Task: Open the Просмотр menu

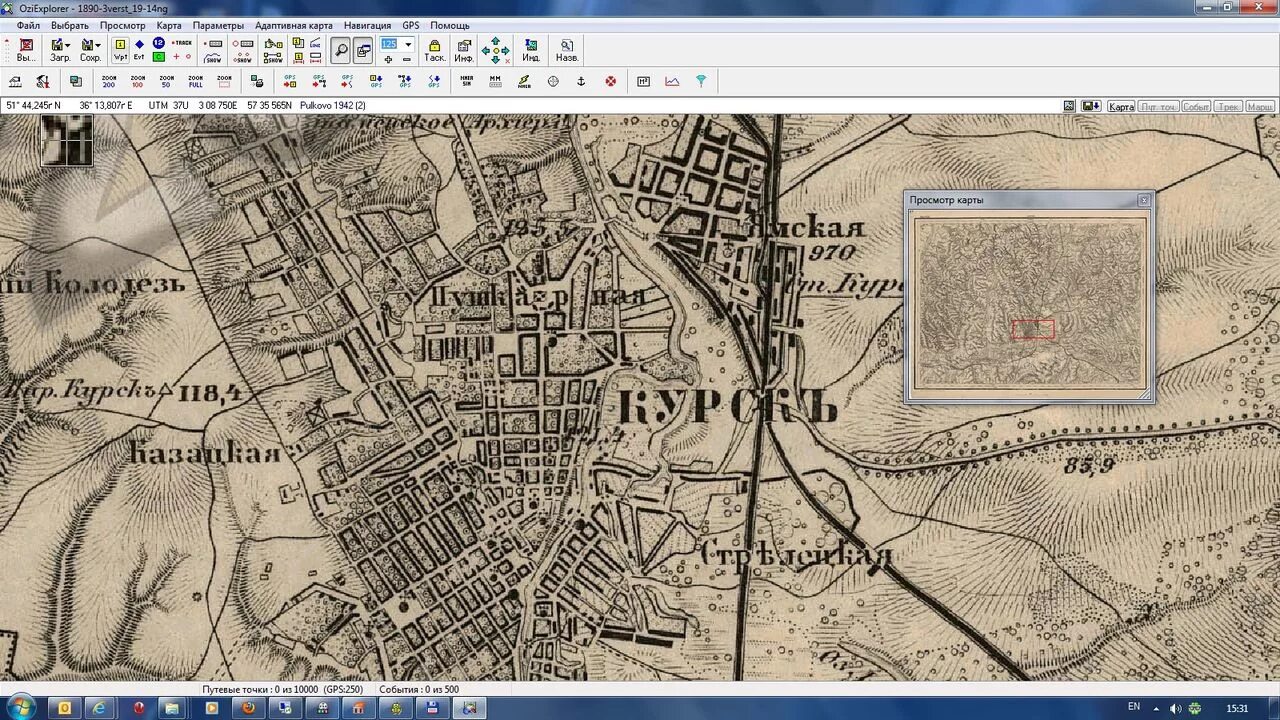Action: (x=123, y=25)
